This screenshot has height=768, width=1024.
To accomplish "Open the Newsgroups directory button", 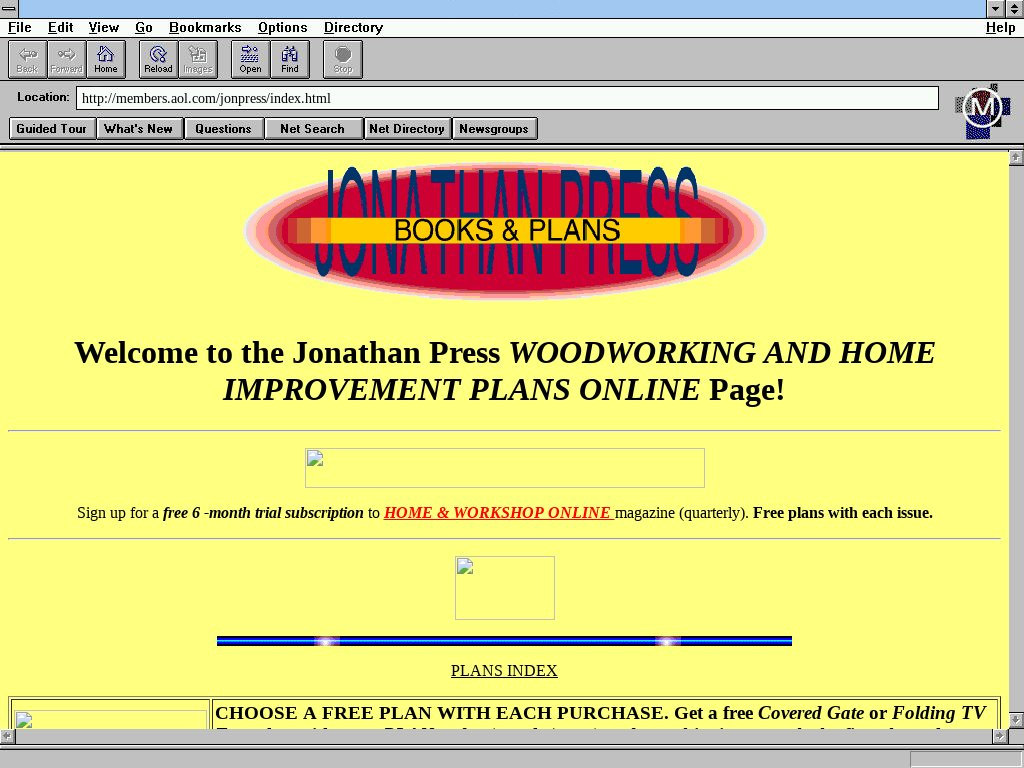I will tap(494, 128).
